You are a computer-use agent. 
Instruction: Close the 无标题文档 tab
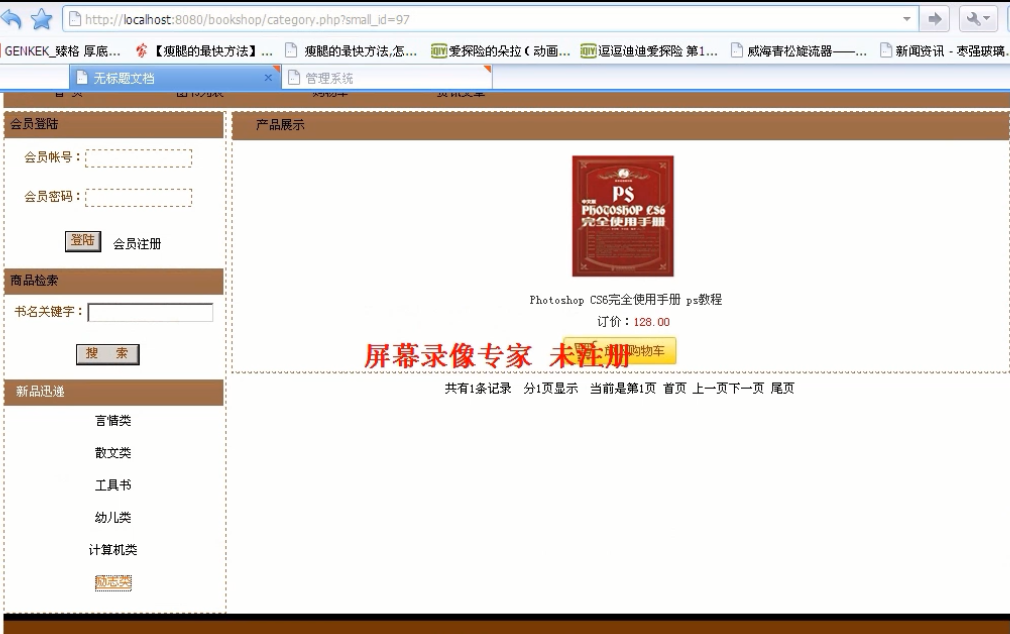[x=268, y=77]
